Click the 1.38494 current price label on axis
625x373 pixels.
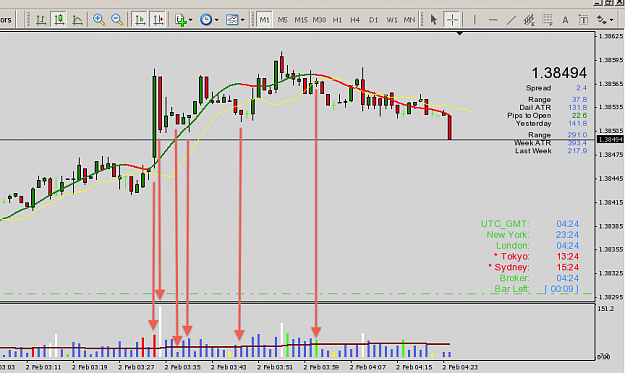tap(610, 139)
